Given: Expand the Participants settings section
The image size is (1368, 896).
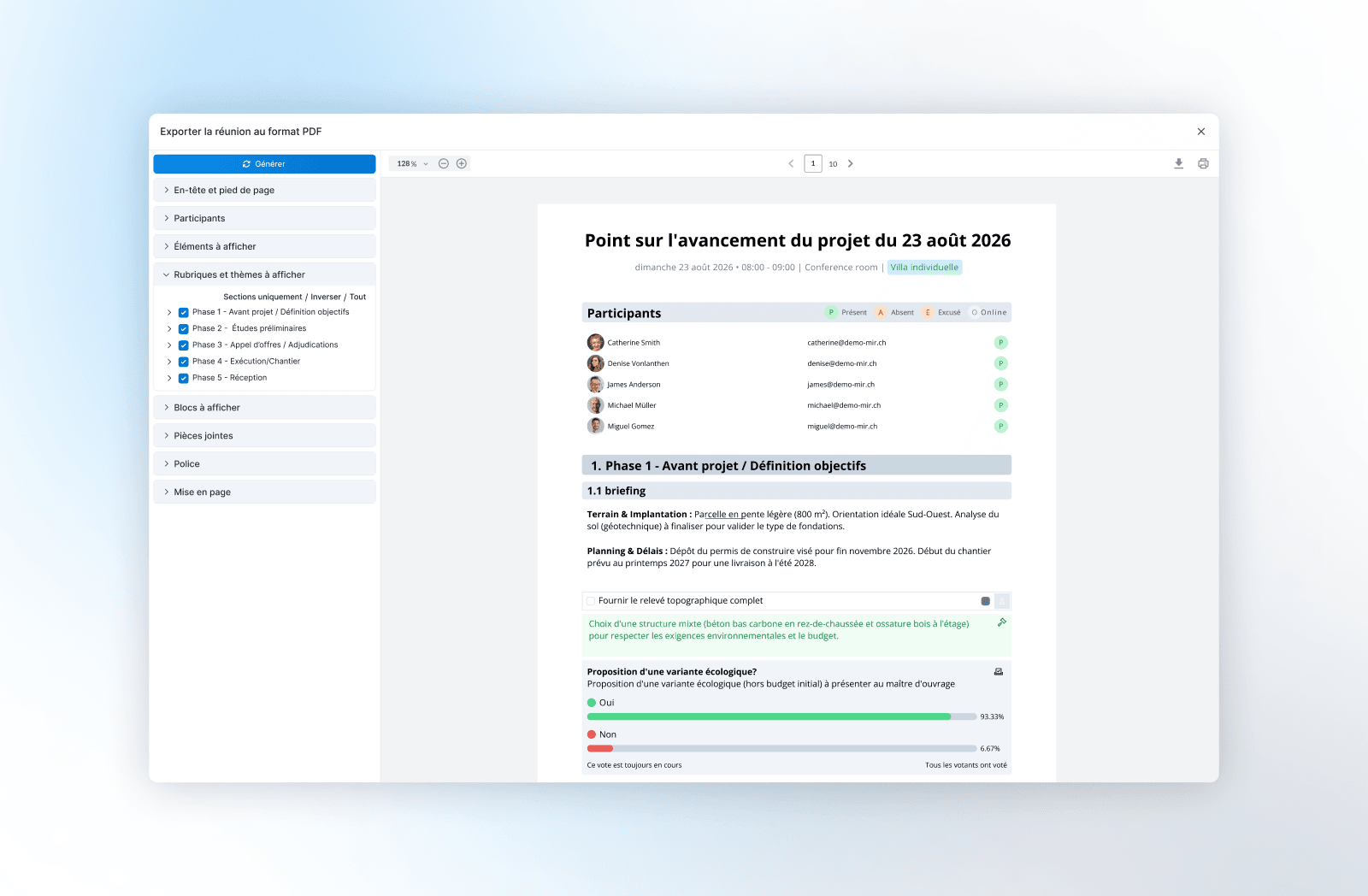Looking at the screenshot, I should [x=264, y=218].
